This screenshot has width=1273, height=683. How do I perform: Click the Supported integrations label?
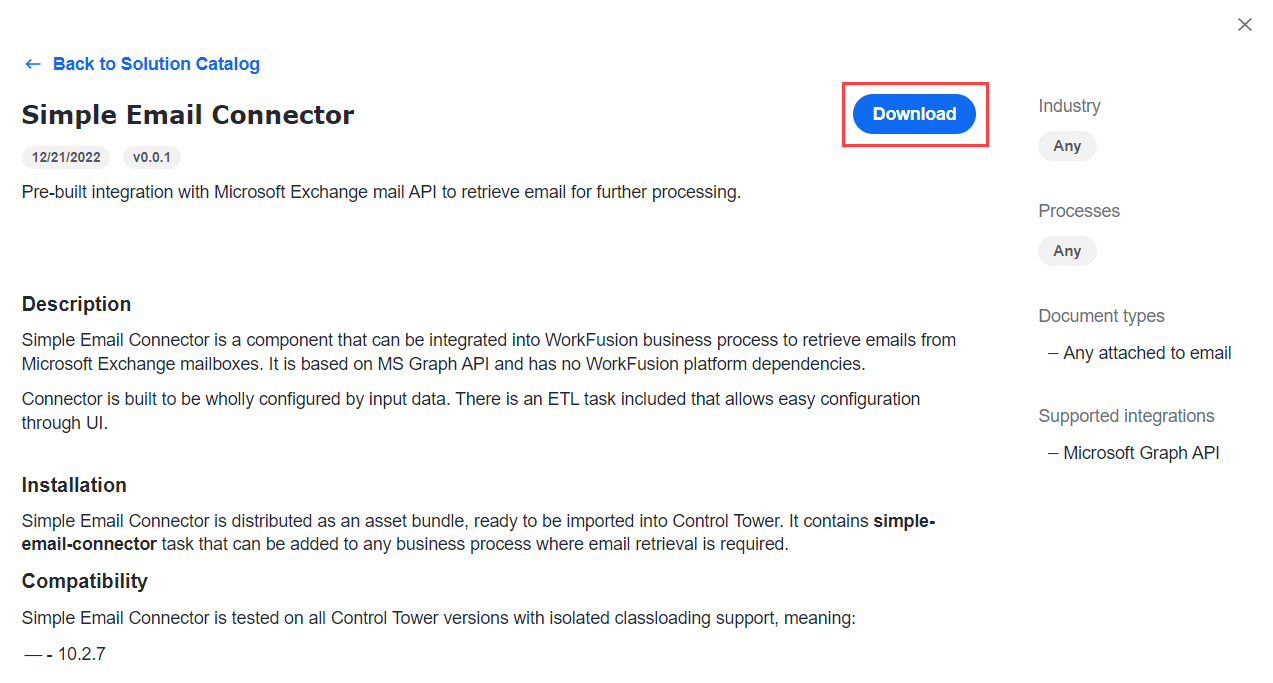coord(1126,416)
